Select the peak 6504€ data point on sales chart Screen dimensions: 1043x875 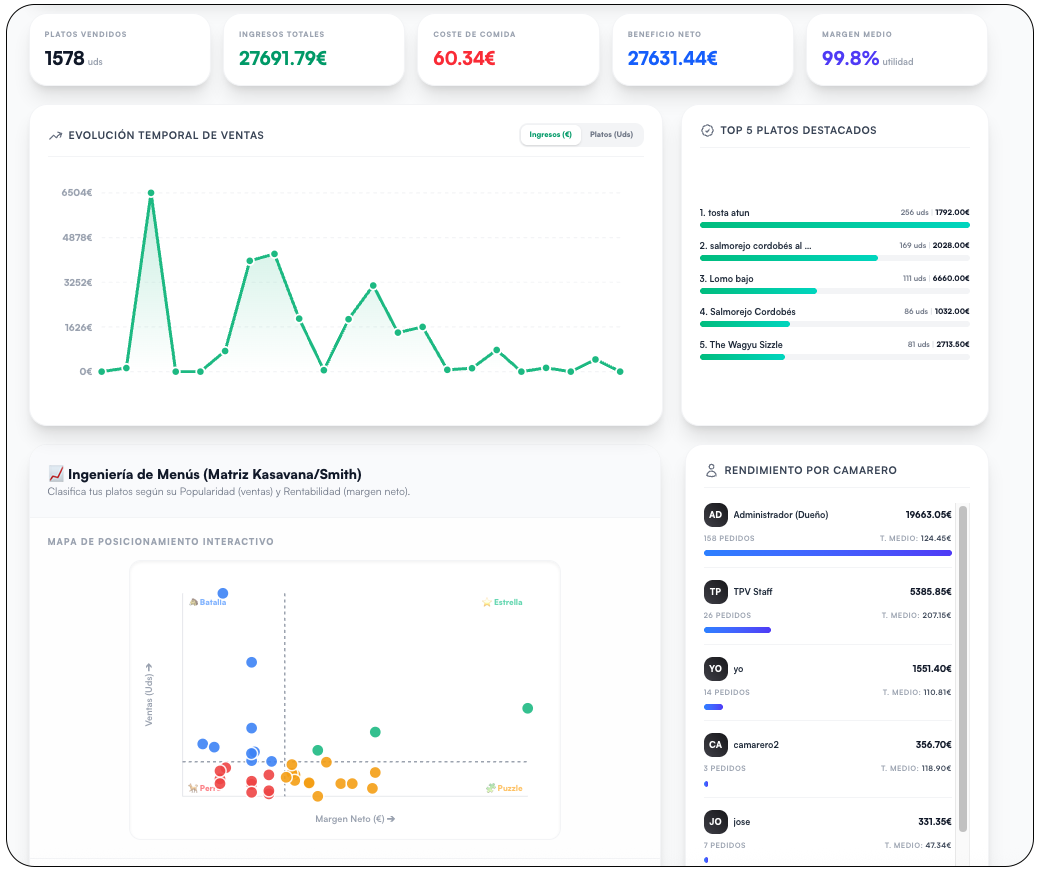coord(151,194)
